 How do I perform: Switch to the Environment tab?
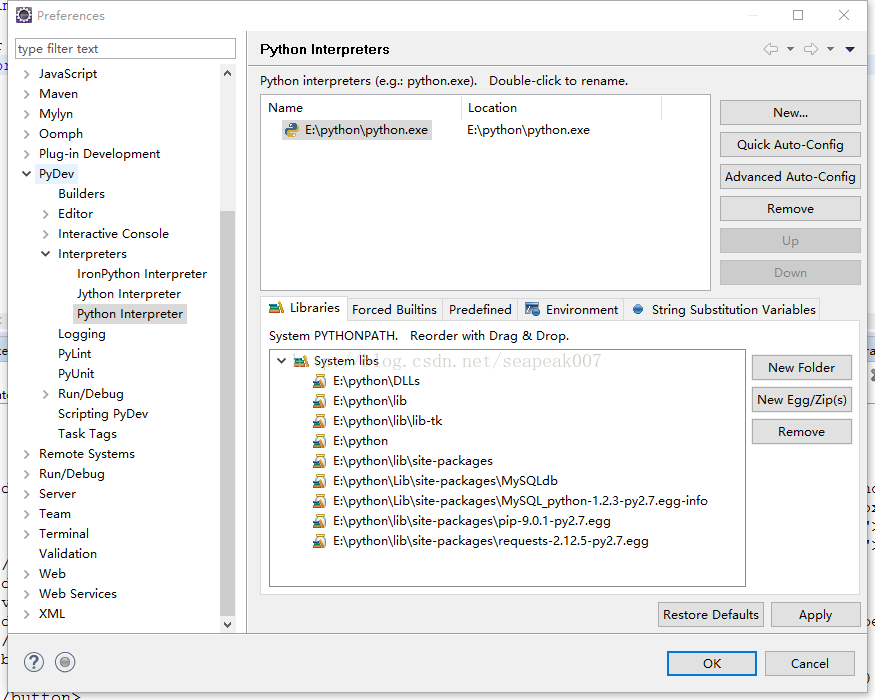571,310
